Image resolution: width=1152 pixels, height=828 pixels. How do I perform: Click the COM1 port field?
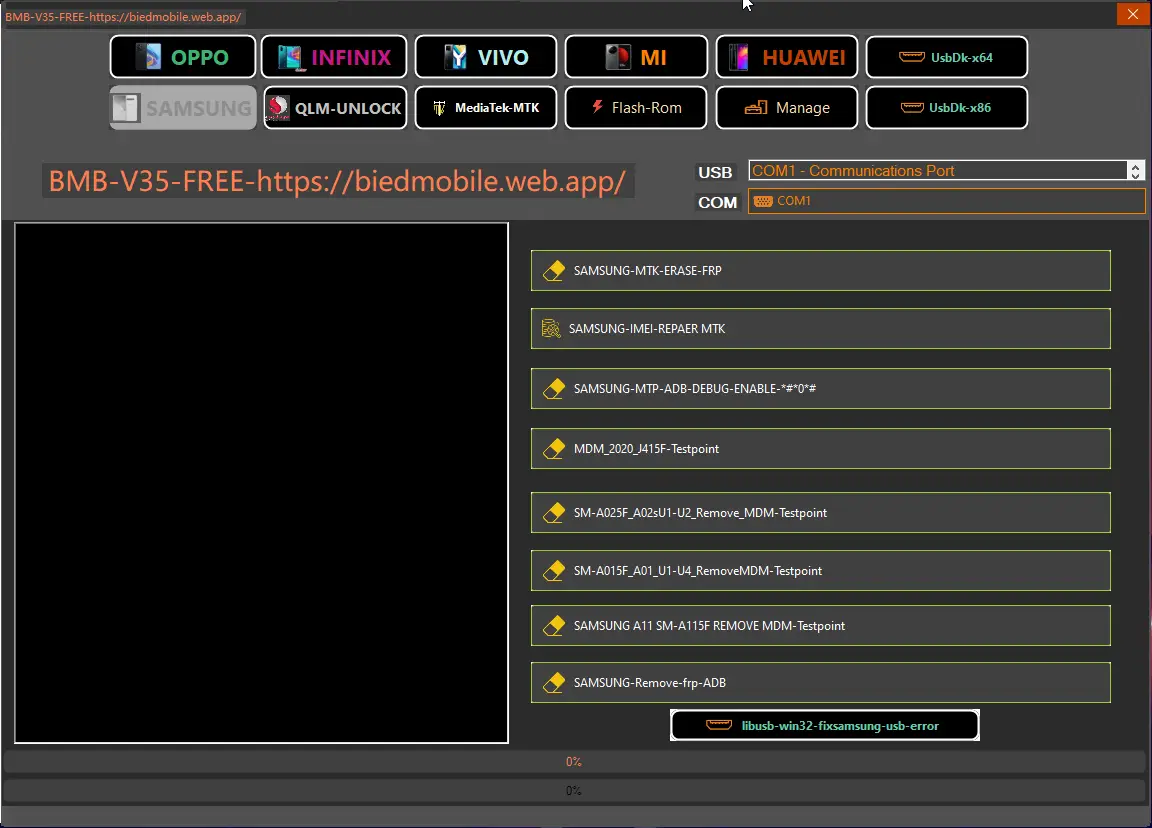[946, 201]
